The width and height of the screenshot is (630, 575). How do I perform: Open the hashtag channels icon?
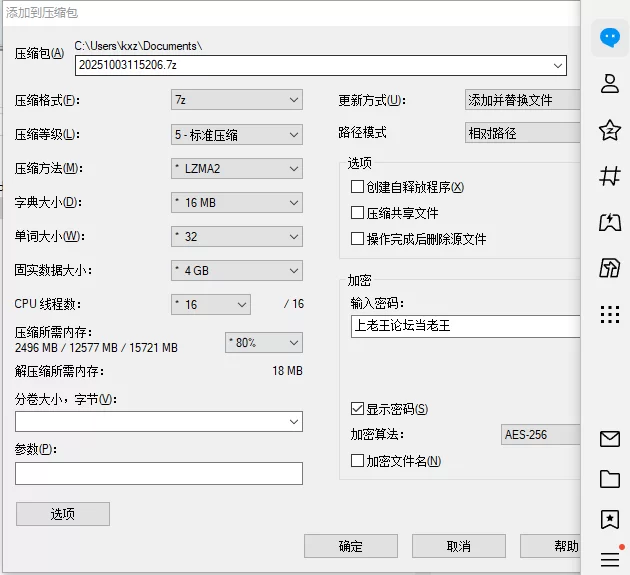(x=609, y=177)
